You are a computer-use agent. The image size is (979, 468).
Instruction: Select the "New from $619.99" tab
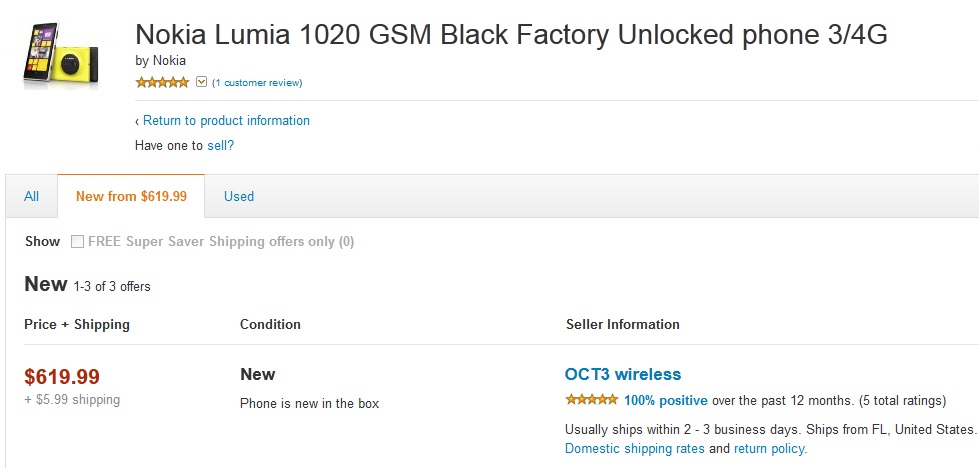tap(131, 197)
